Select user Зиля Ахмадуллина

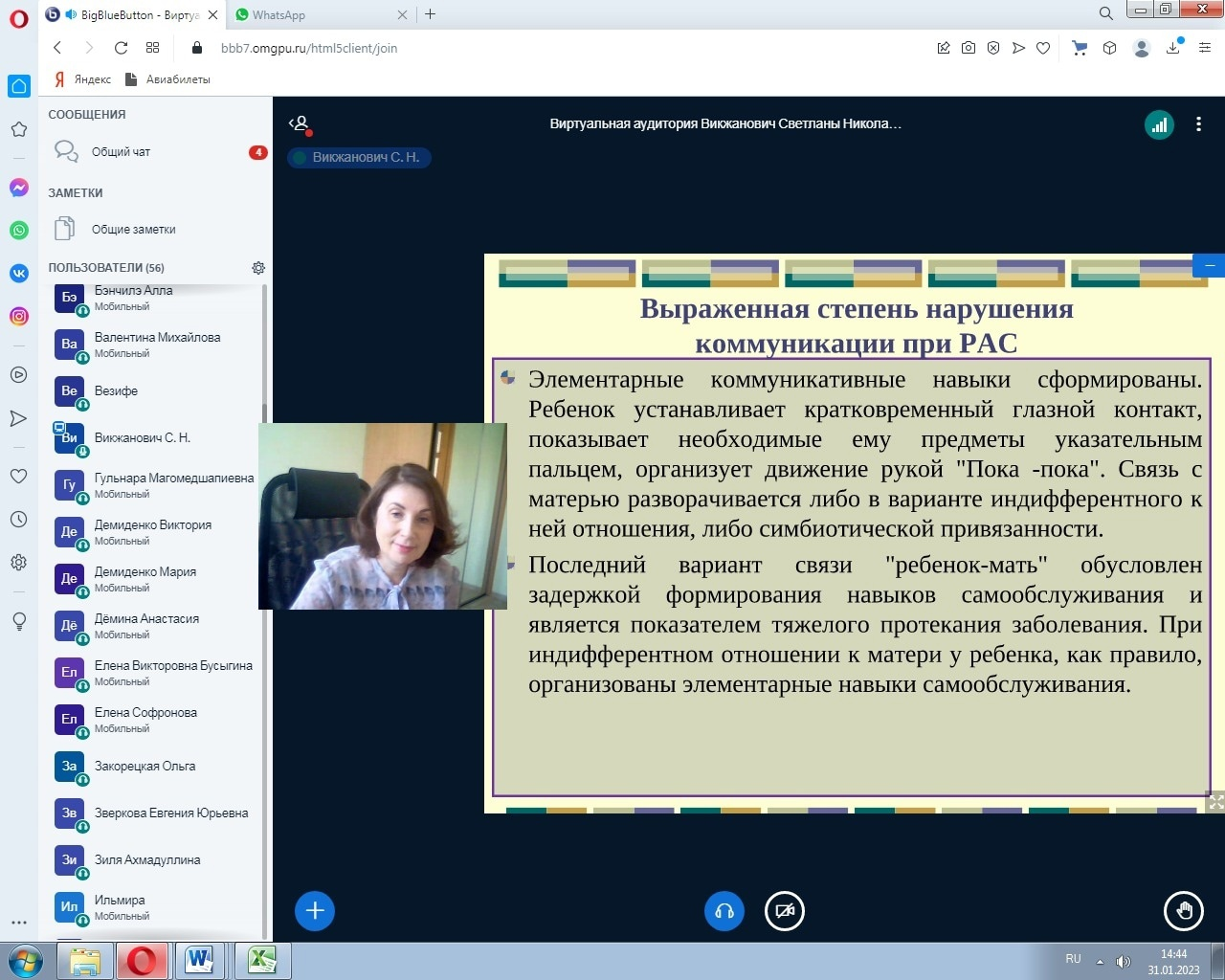tap(156, 859)
